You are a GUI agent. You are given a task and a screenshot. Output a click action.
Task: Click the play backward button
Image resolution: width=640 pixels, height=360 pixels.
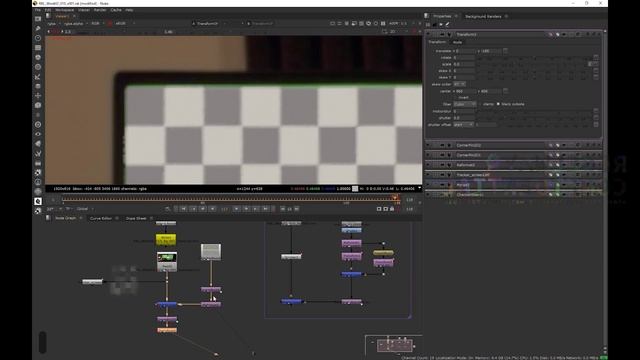[x=212, y=209]
